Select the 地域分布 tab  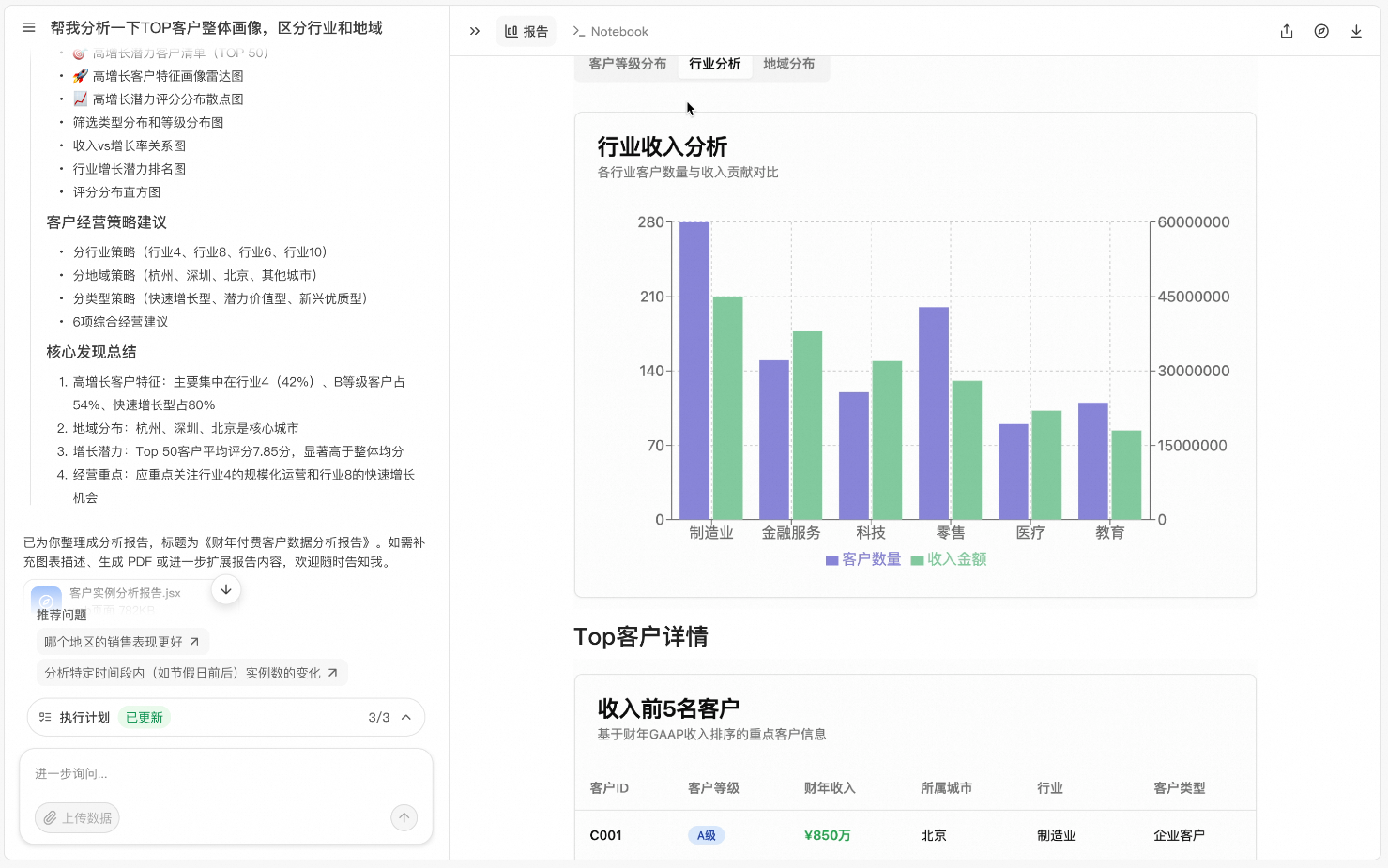coord(788,64)
